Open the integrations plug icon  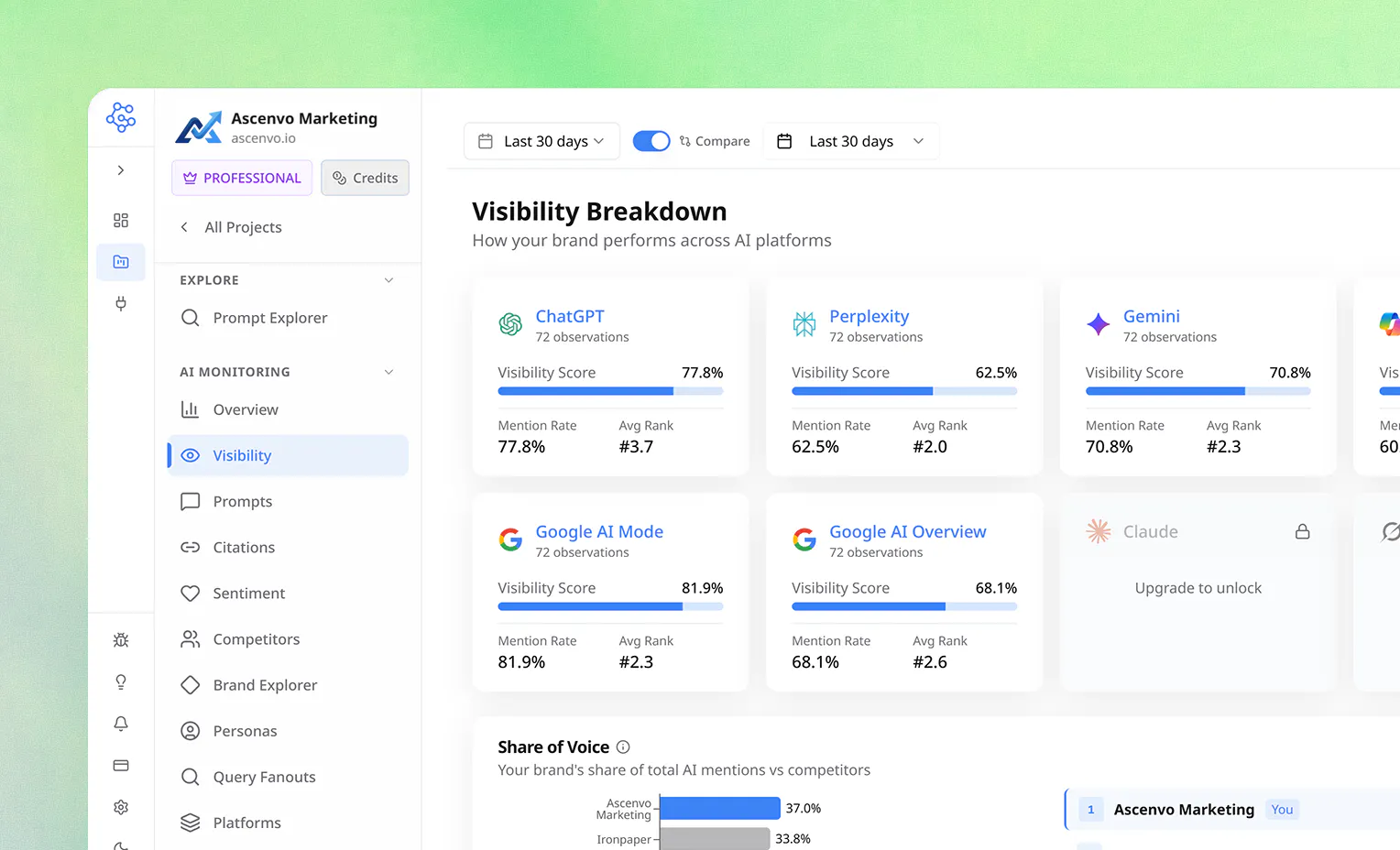[121, 303]
